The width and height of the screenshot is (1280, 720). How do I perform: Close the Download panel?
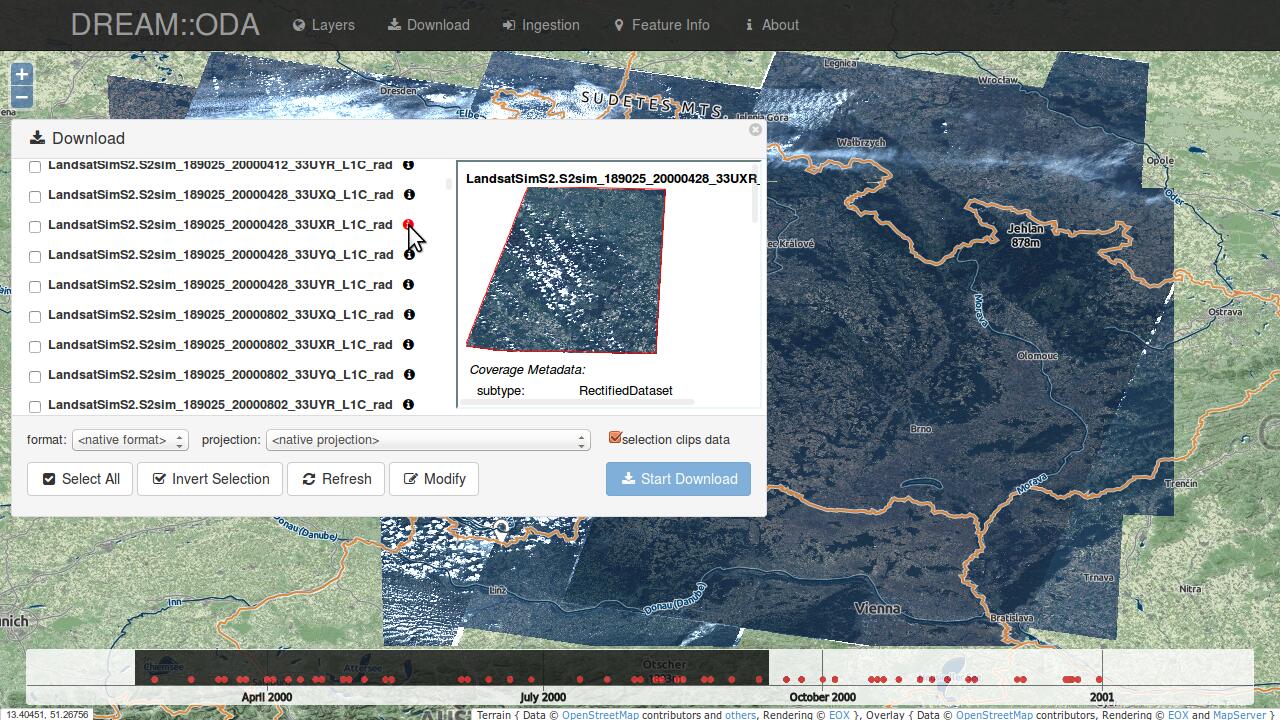pyautogui.click(x=755, y=129)
